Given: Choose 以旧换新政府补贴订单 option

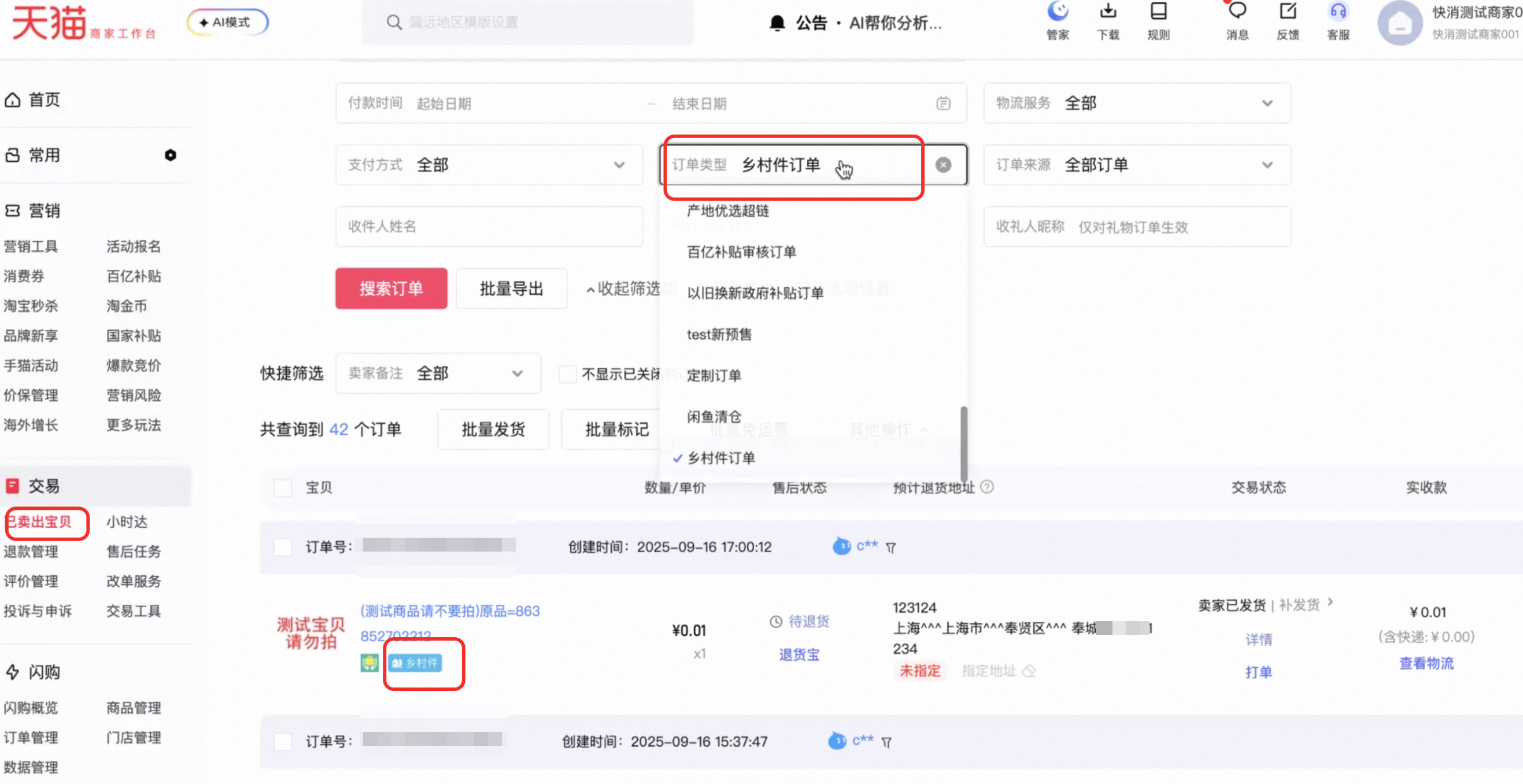Looking at the screenshot, I should pos(755,293).
